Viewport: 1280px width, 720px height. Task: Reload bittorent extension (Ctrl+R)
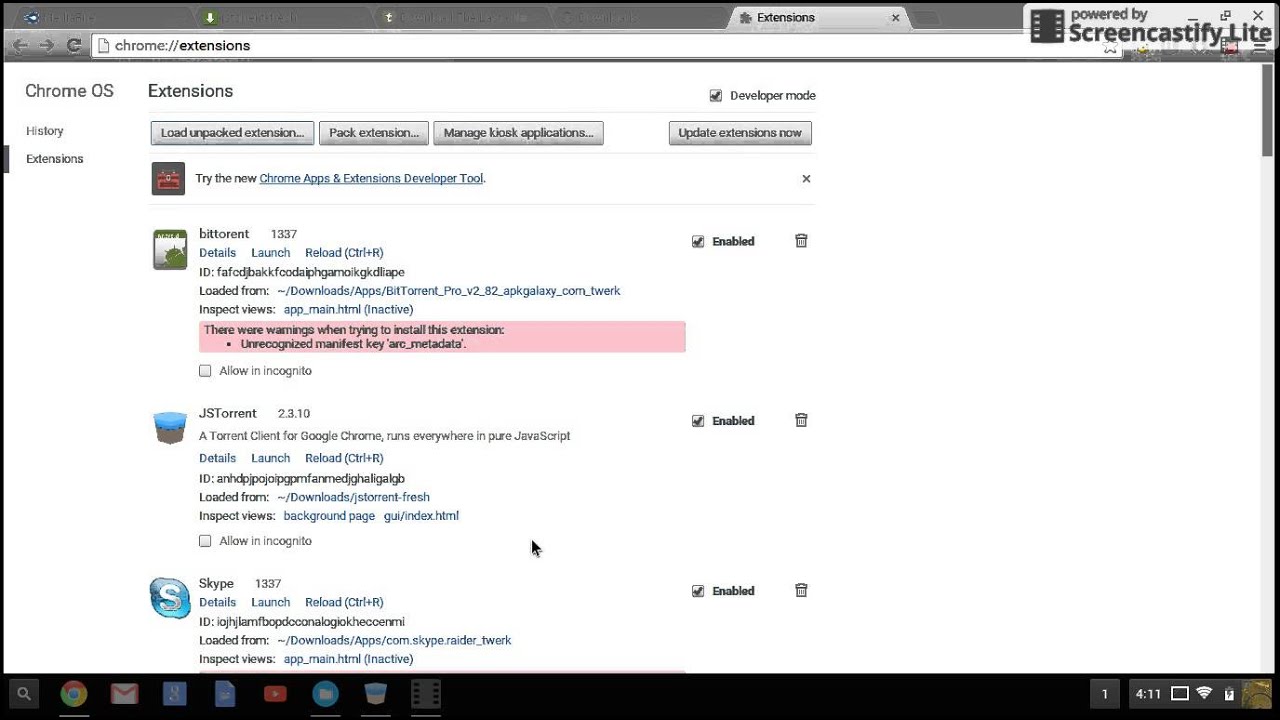pyautogui.click(x=344, y=253)
